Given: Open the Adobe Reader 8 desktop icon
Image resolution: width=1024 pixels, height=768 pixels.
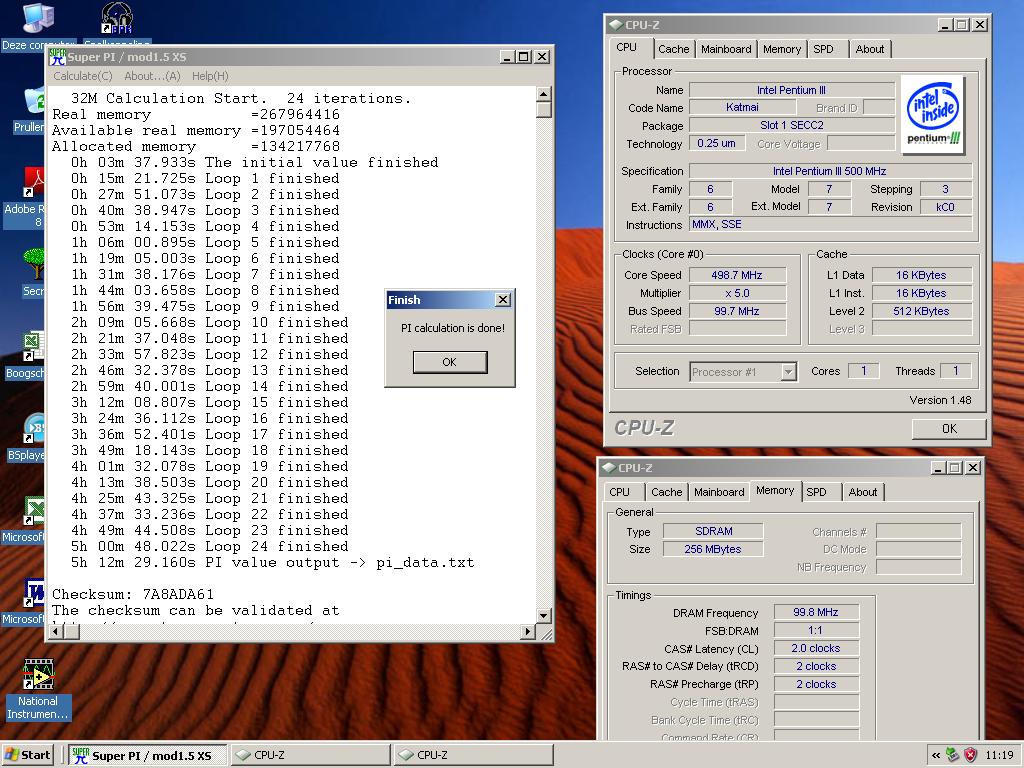Looking at the screenshot, I should [34, 182].
